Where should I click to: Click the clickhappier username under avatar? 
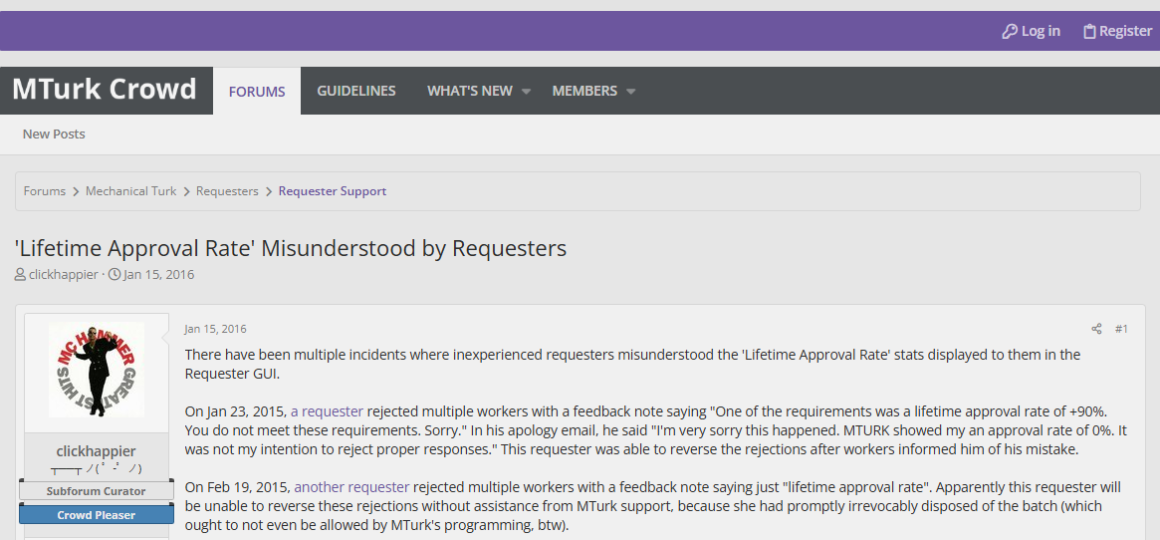point(96,451)
